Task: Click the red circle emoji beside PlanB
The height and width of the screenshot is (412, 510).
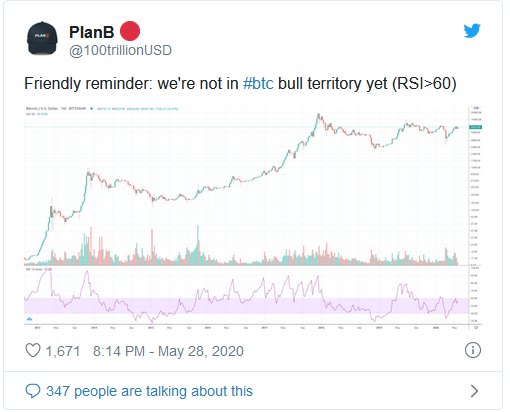Action: (130, 31)
